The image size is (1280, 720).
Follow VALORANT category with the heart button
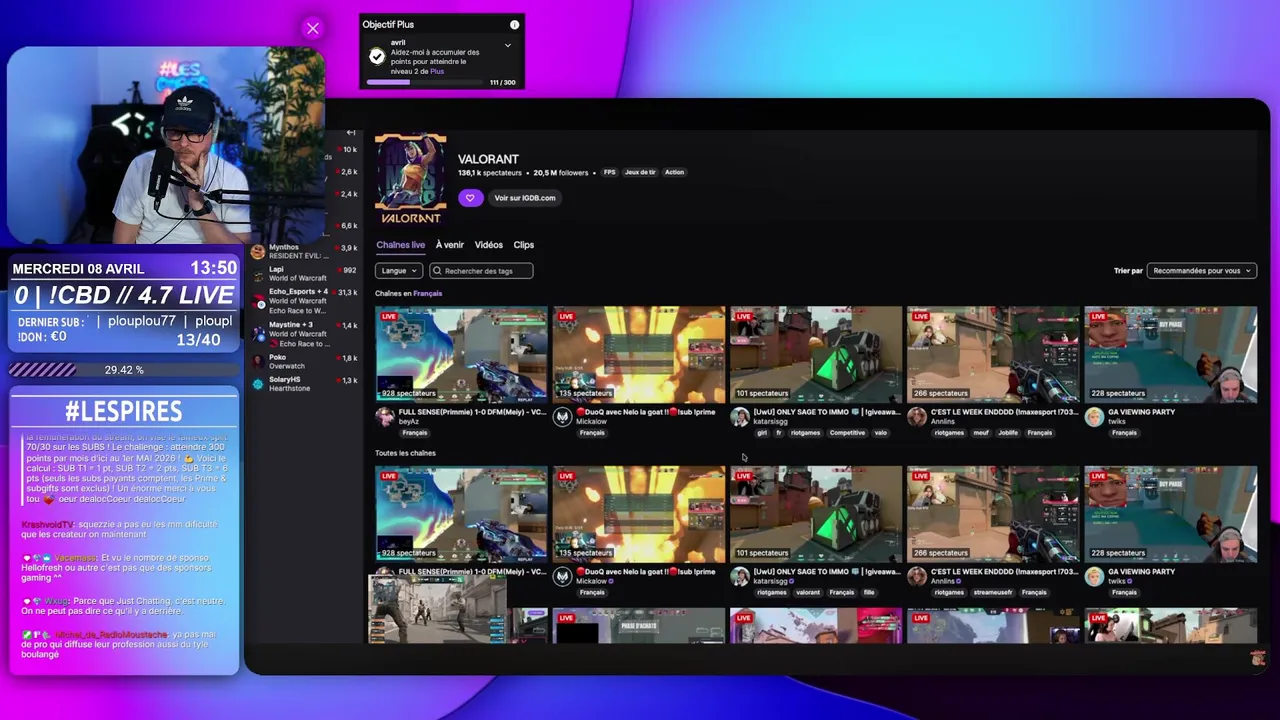[x=470, y=198]
